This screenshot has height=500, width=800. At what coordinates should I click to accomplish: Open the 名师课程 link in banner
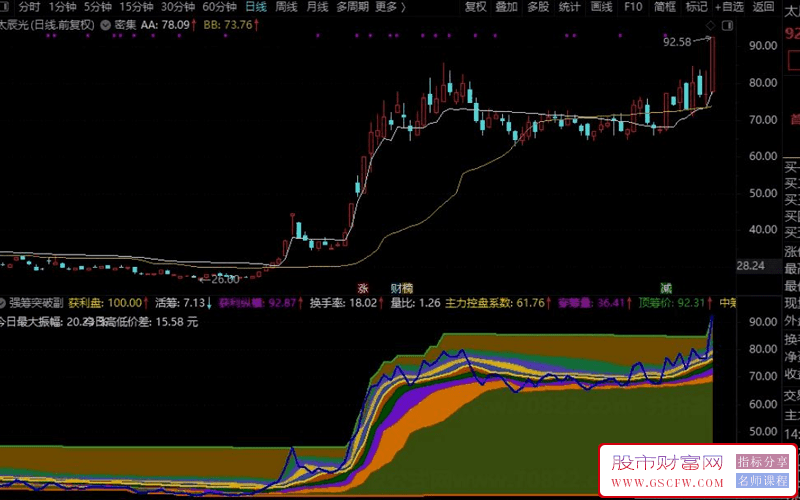tap(762, 481)
